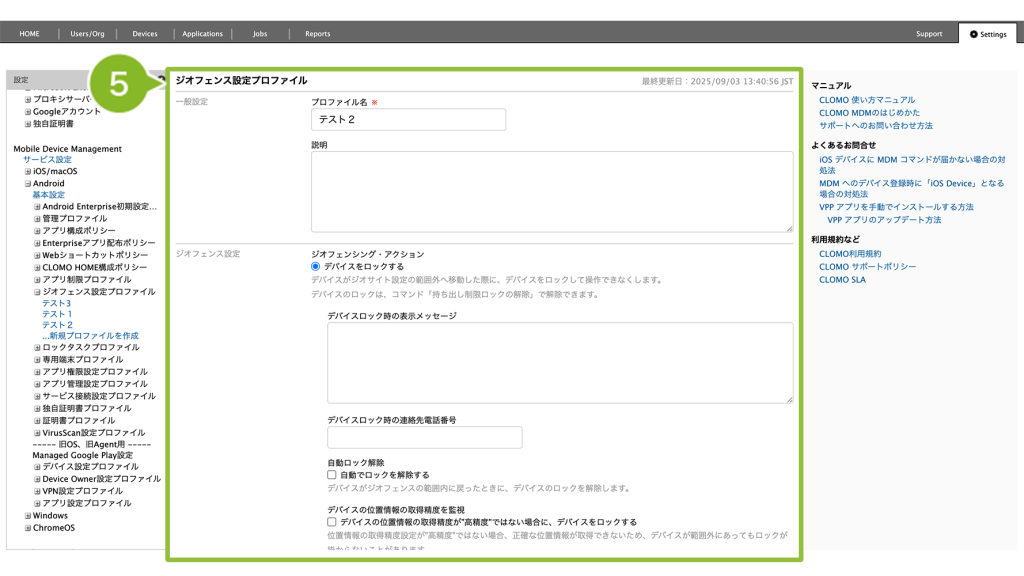Expand VPN設定プロファイル tree item
1024x576 pixels.
click(x=38, y=492)
